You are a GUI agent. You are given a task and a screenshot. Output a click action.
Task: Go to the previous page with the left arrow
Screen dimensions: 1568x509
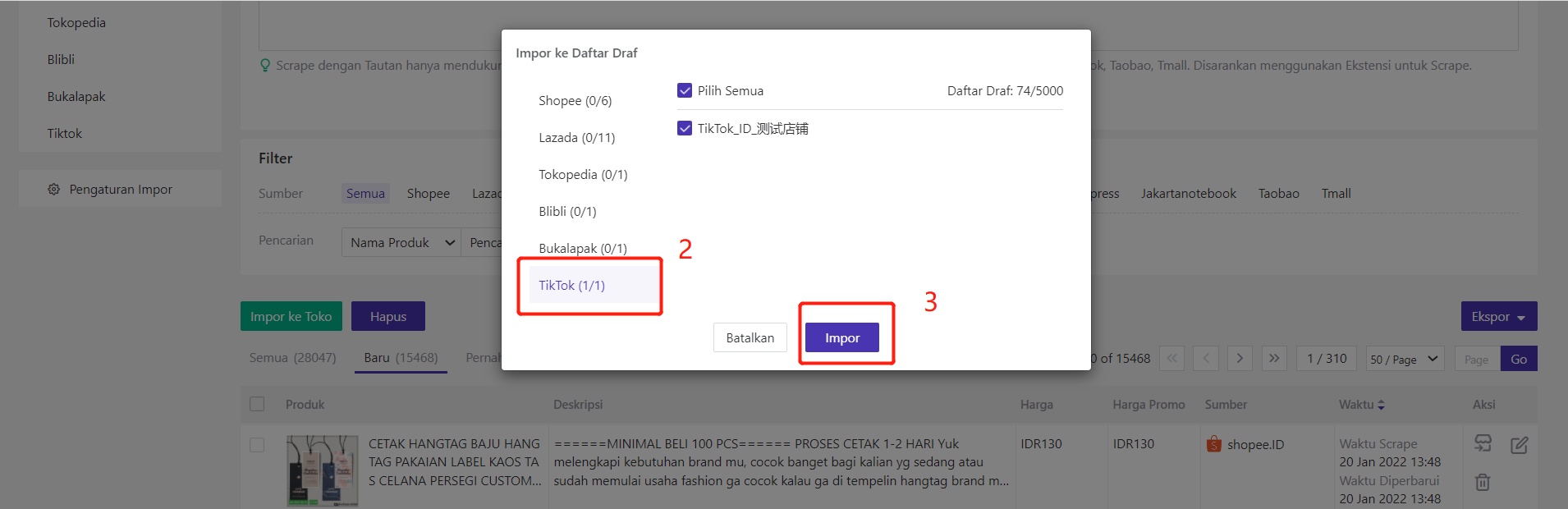1206,359
